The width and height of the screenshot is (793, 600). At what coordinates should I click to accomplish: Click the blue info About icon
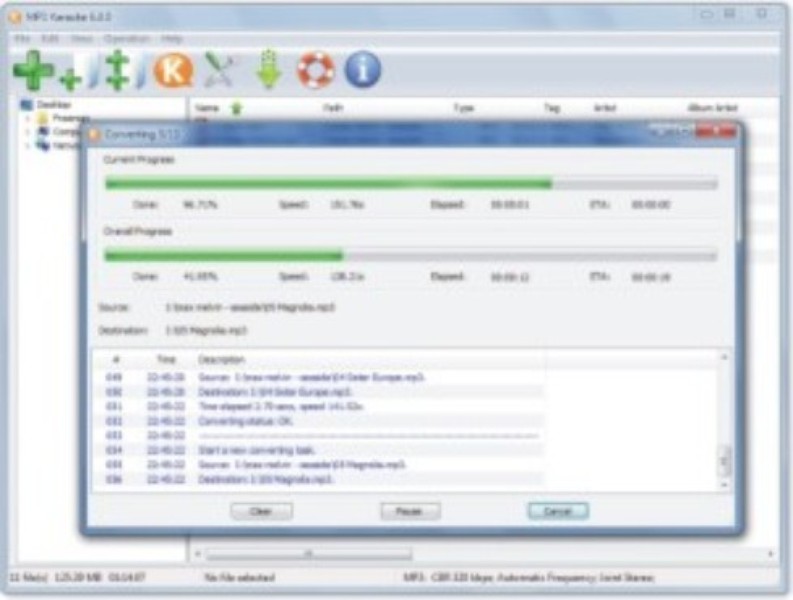point(363,70)
